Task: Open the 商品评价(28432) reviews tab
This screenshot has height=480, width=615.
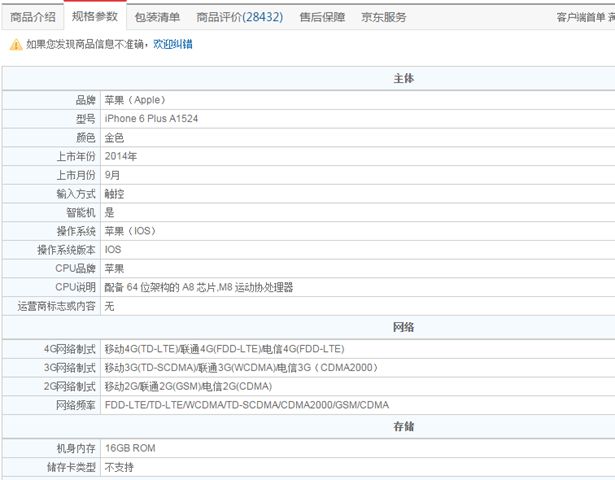Action: 240,17
